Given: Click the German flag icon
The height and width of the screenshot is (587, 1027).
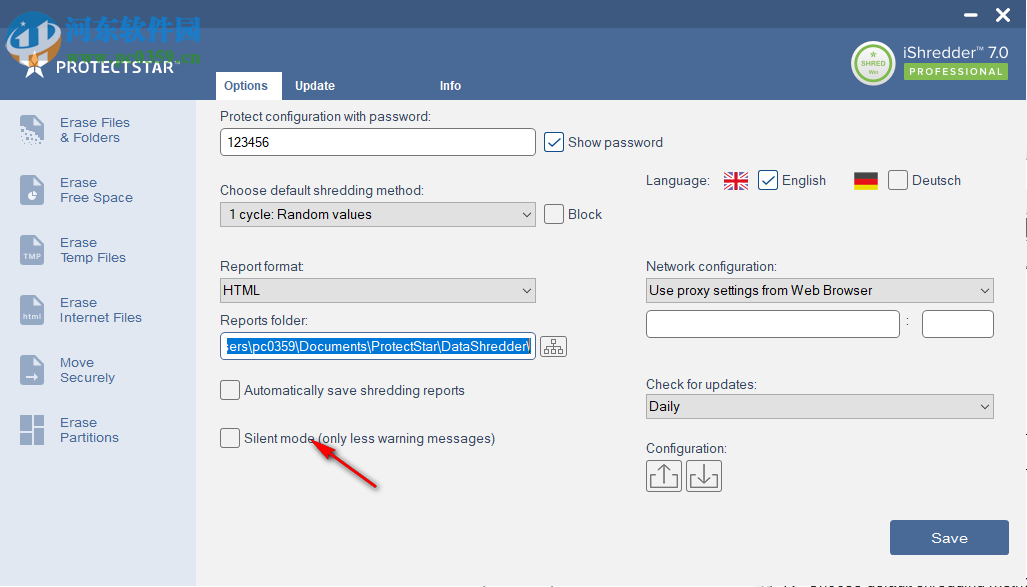Looking at the screenshot, I should coord(866,181).
